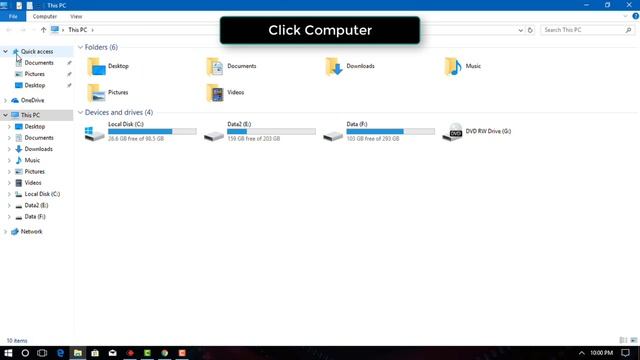This screenshot has height=360, width=640.
Task: Select the Documents folder icon
Action: coord(215,67)
